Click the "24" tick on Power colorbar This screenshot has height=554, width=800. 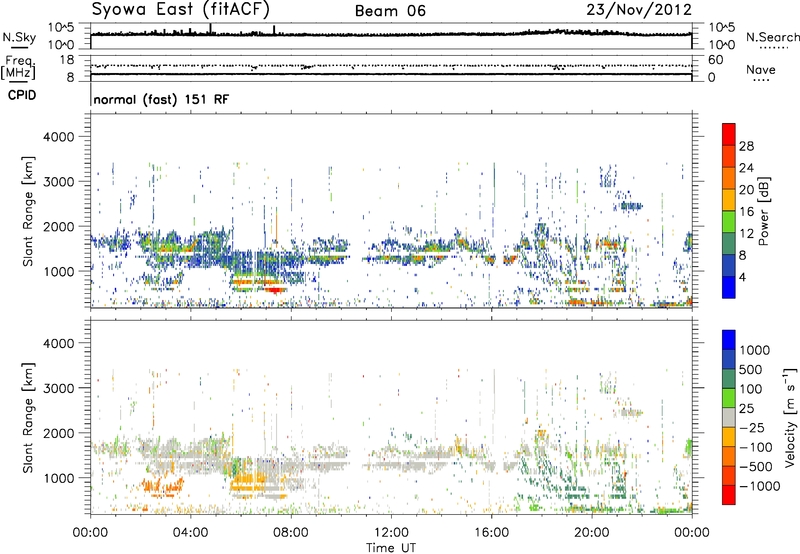point(746,168)
